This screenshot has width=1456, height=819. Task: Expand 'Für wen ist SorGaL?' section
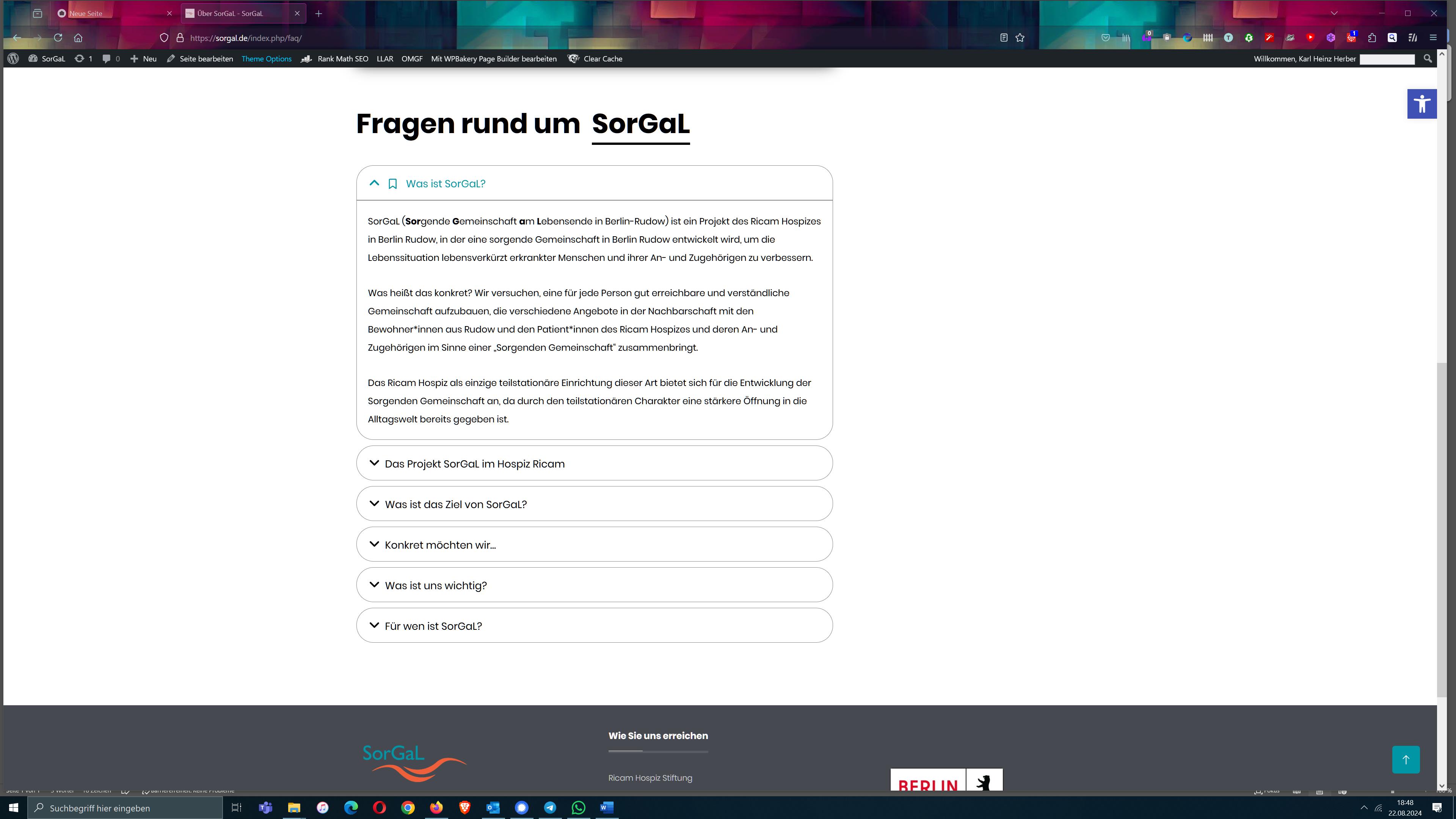(x=433, y=626)
